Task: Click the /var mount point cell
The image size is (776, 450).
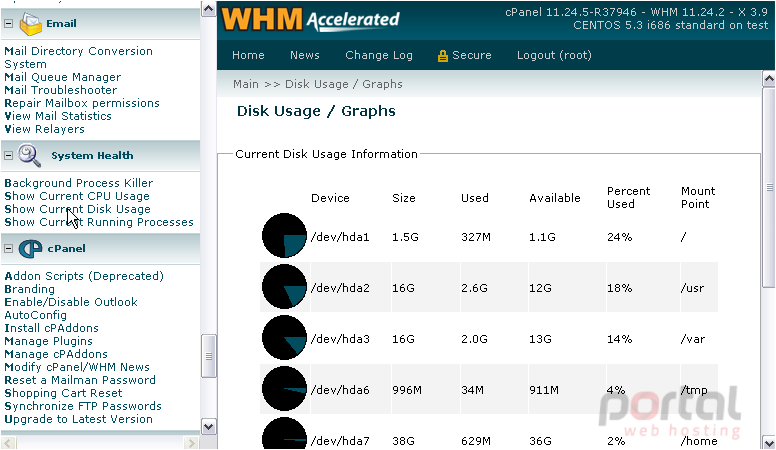Action: tap(692, 339)
